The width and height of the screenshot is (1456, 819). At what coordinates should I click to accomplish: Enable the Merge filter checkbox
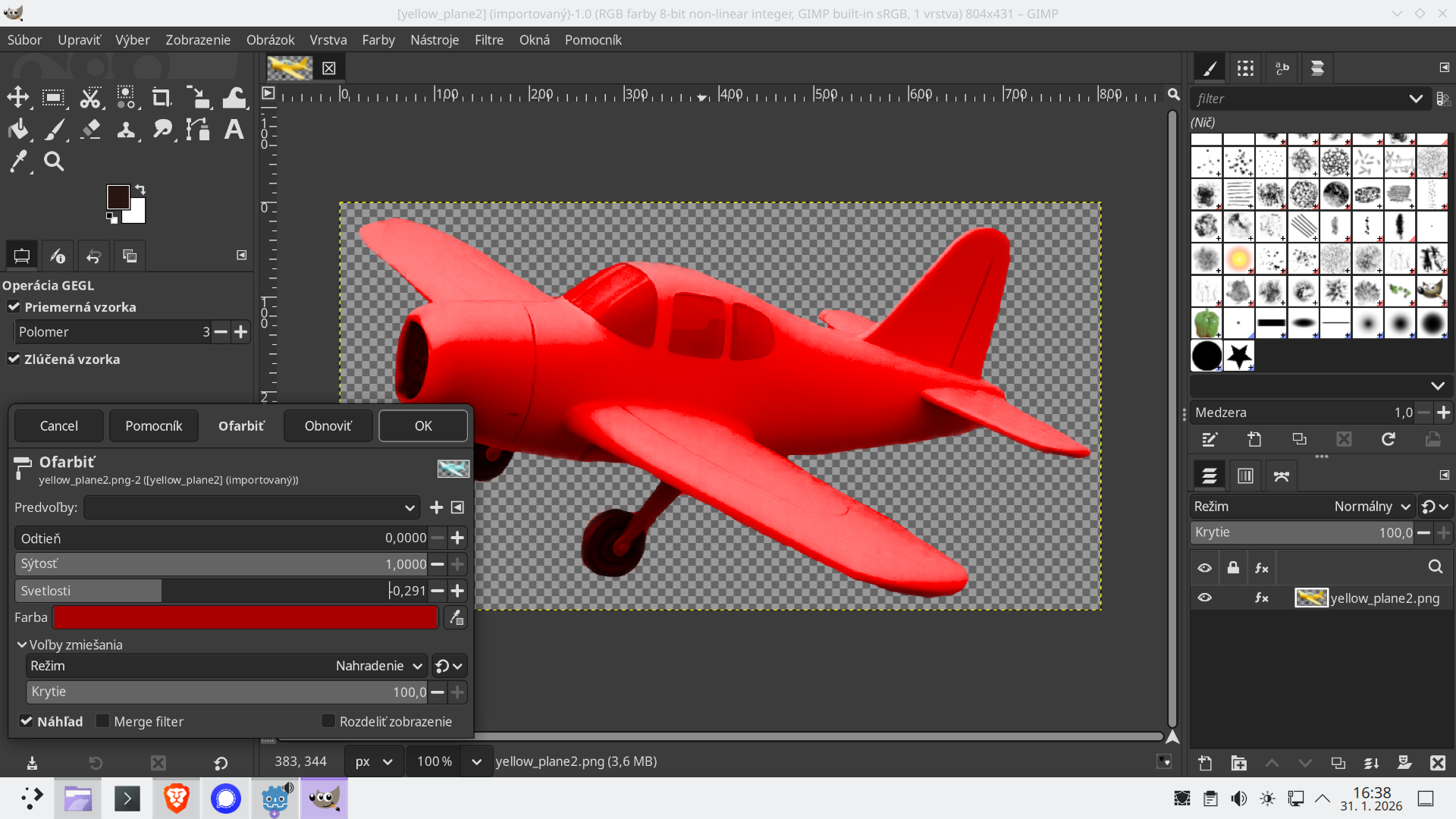pyautogui.click(x=104, y=721)
